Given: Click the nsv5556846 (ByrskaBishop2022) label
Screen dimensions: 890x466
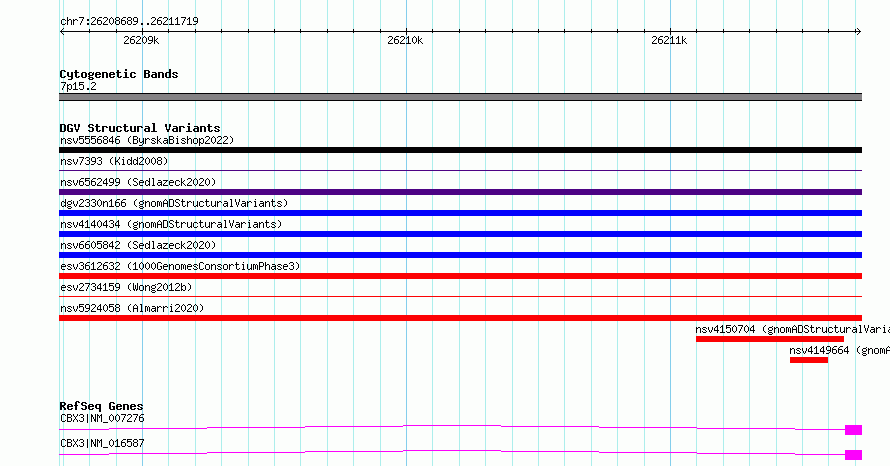Looking at the screenshot, I should pyautogui.click(x=147, y=140).
